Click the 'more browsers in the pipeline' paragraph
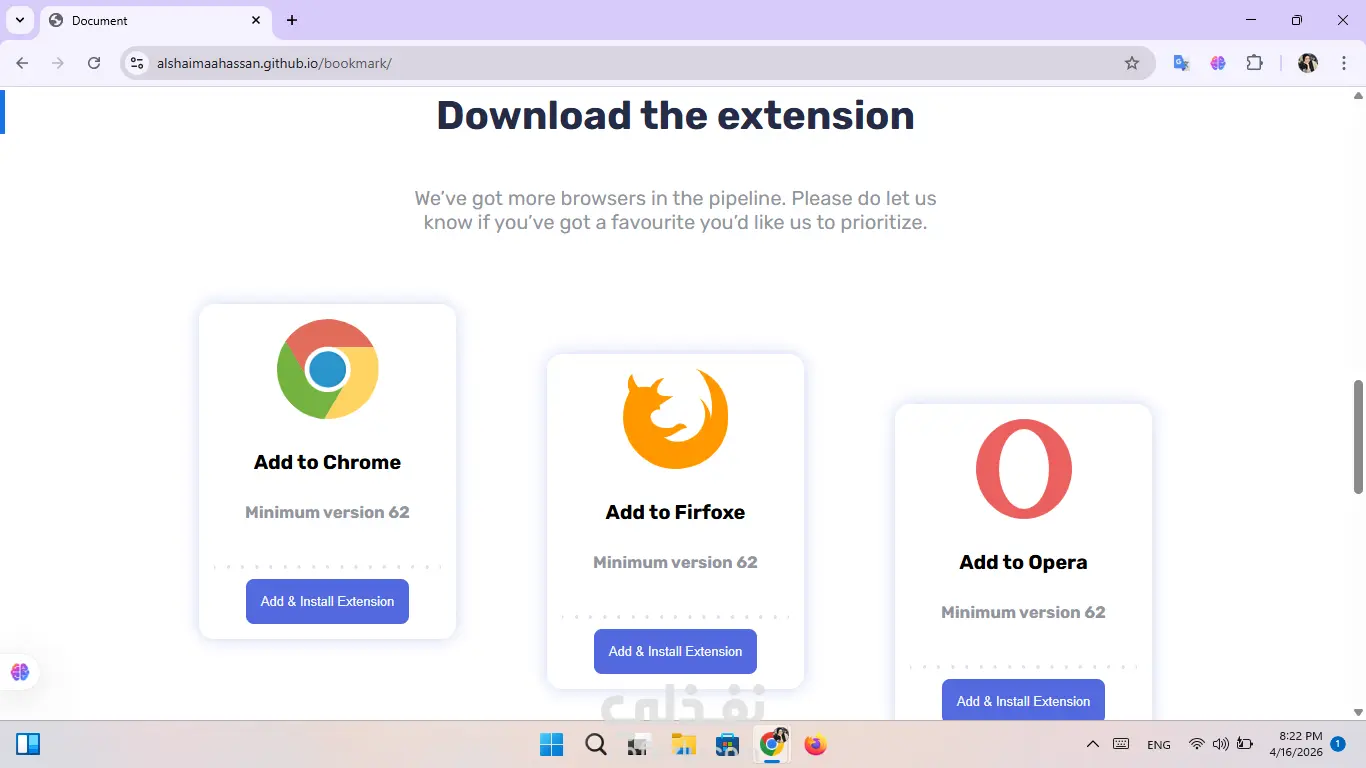This screenshot has height=768, width=1366. coord(676,210)
